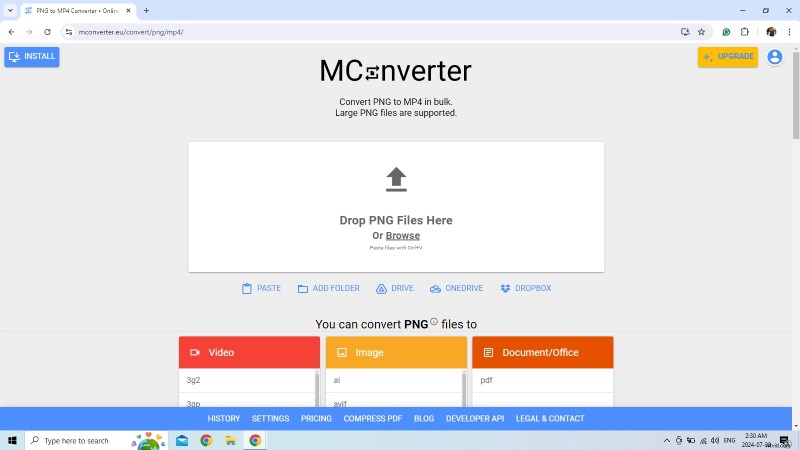This screenshot has width=800, height=450.
Task: Open the active Chrome taskbar icon
Action: [x=255, y=440]
